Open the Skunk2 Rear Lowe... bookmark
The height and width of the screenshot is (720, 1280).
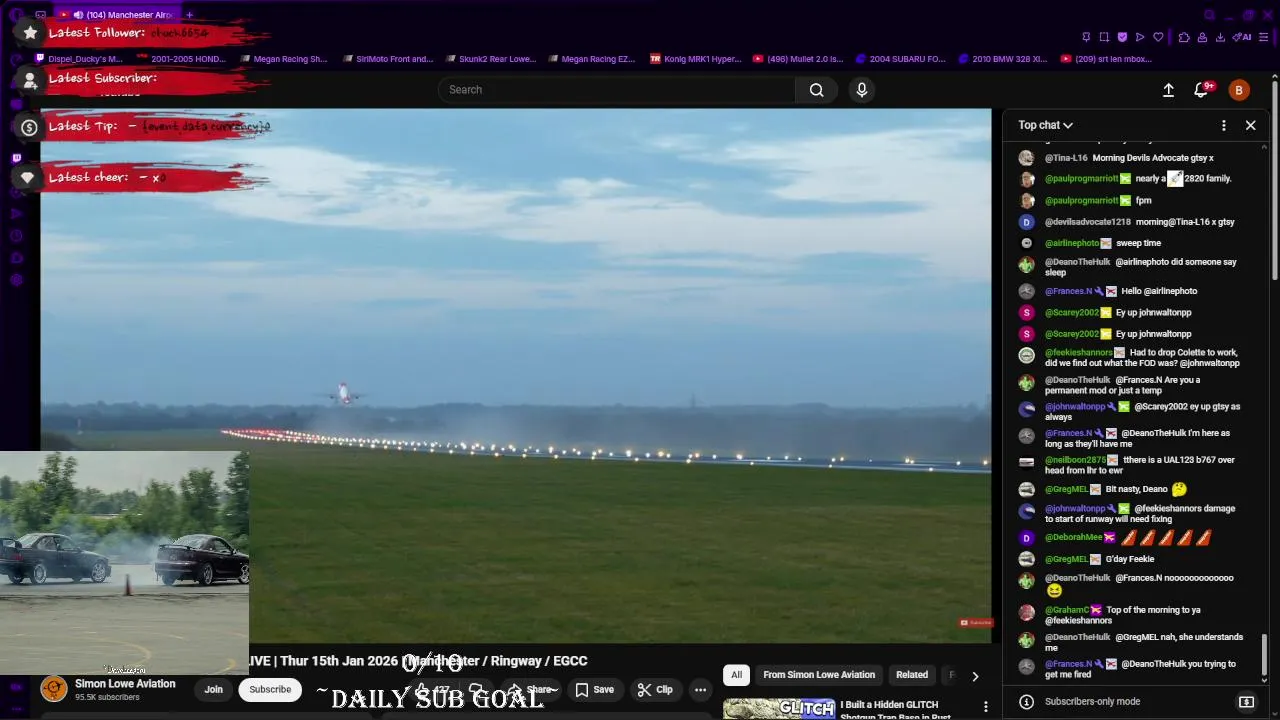coord(490,59)
